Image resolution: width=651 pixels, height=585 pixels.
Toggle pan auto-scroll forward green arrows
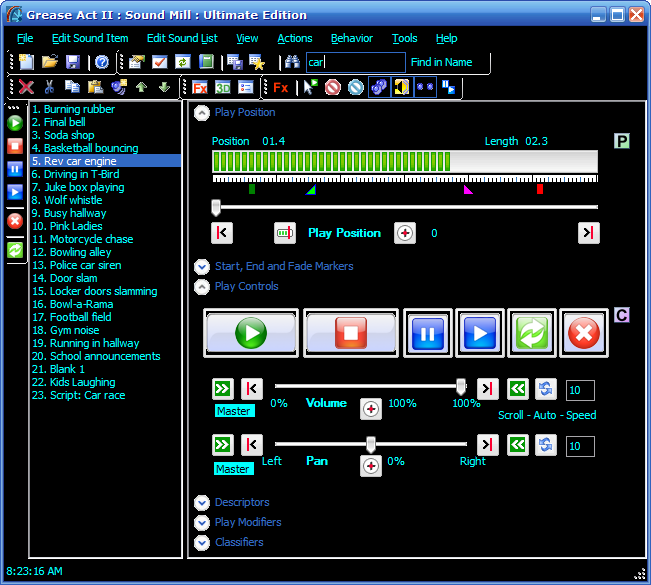tap(223, 445)
